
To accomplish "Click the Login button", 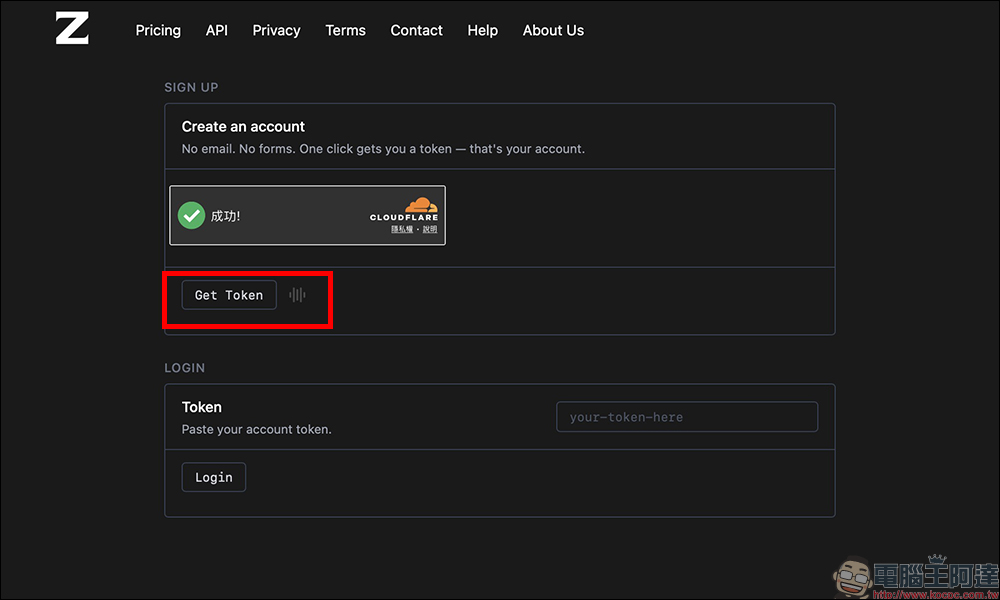I will 213,477.
